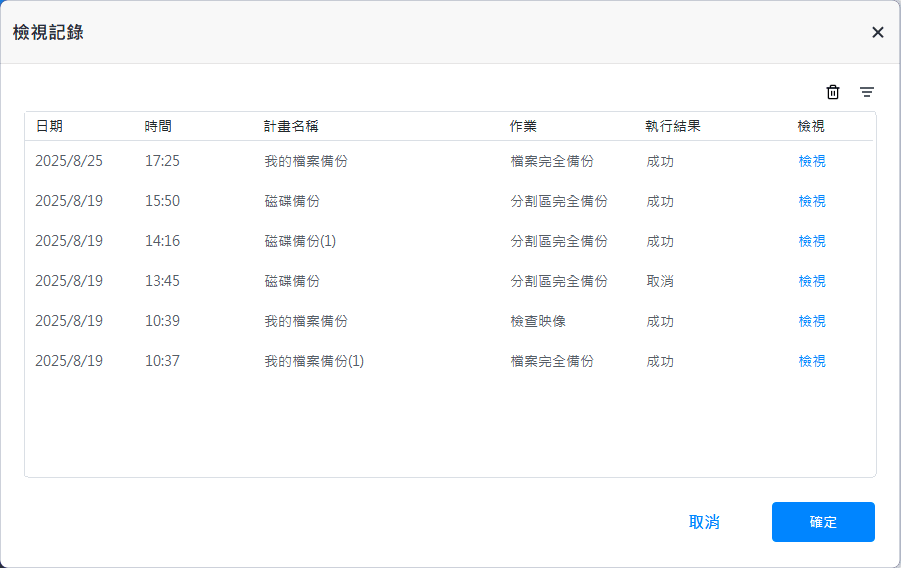Click the 時間 column header

[158, 126]
